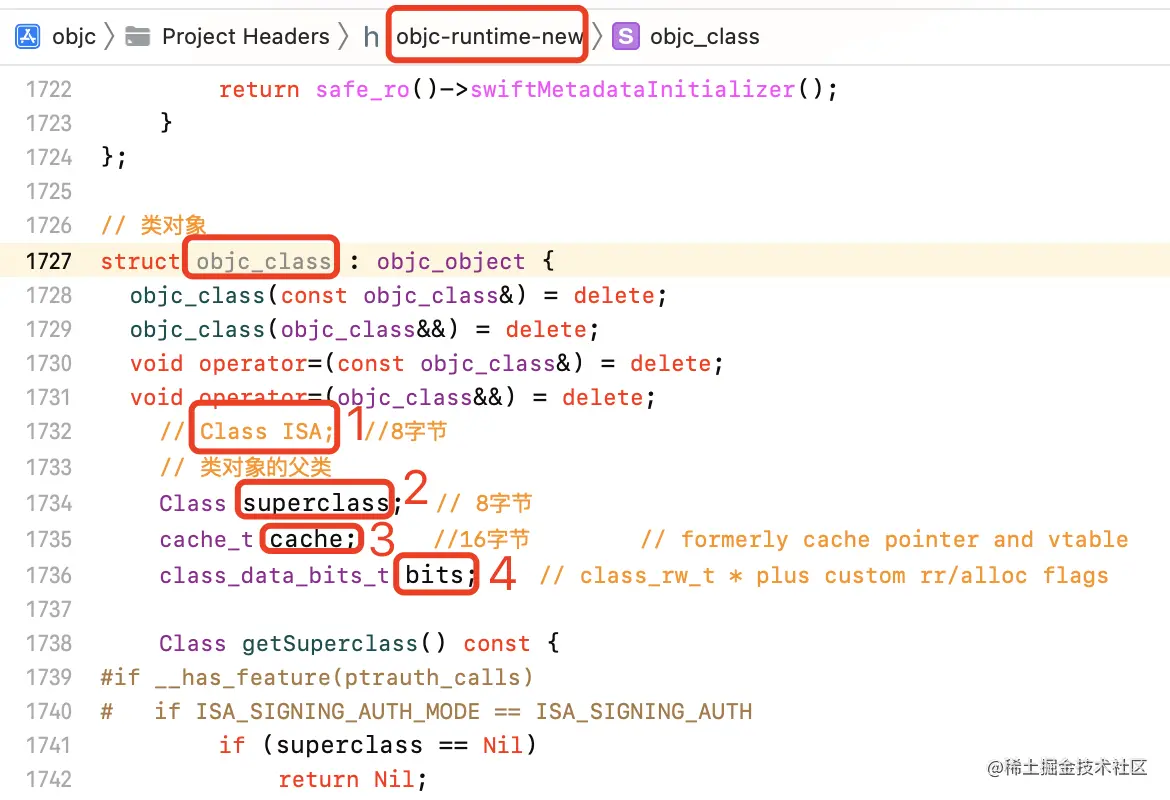Click 'struct' keyword on line 1727
This screenshot has width=1170, height=800.
pyautogui.click(x=140, y=262)
